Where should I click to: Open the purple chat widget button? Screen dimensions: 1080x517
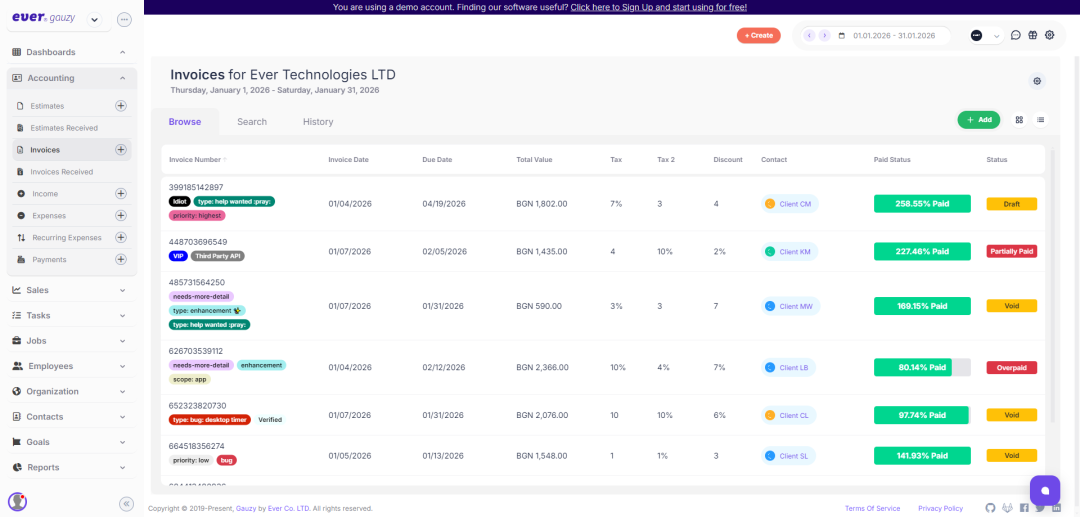(1044, 490)
